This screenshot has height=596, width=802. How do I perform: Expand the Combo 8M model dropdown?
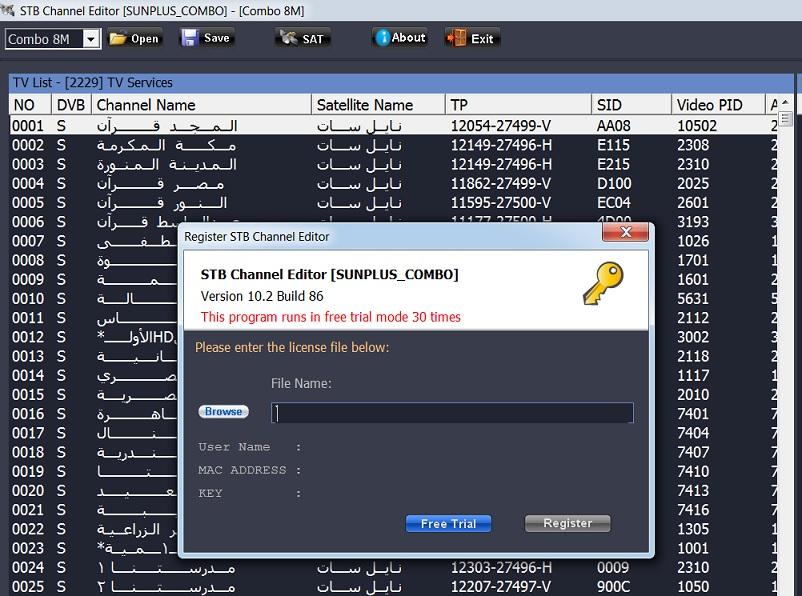pyautogui.click(x=91, y=39)
